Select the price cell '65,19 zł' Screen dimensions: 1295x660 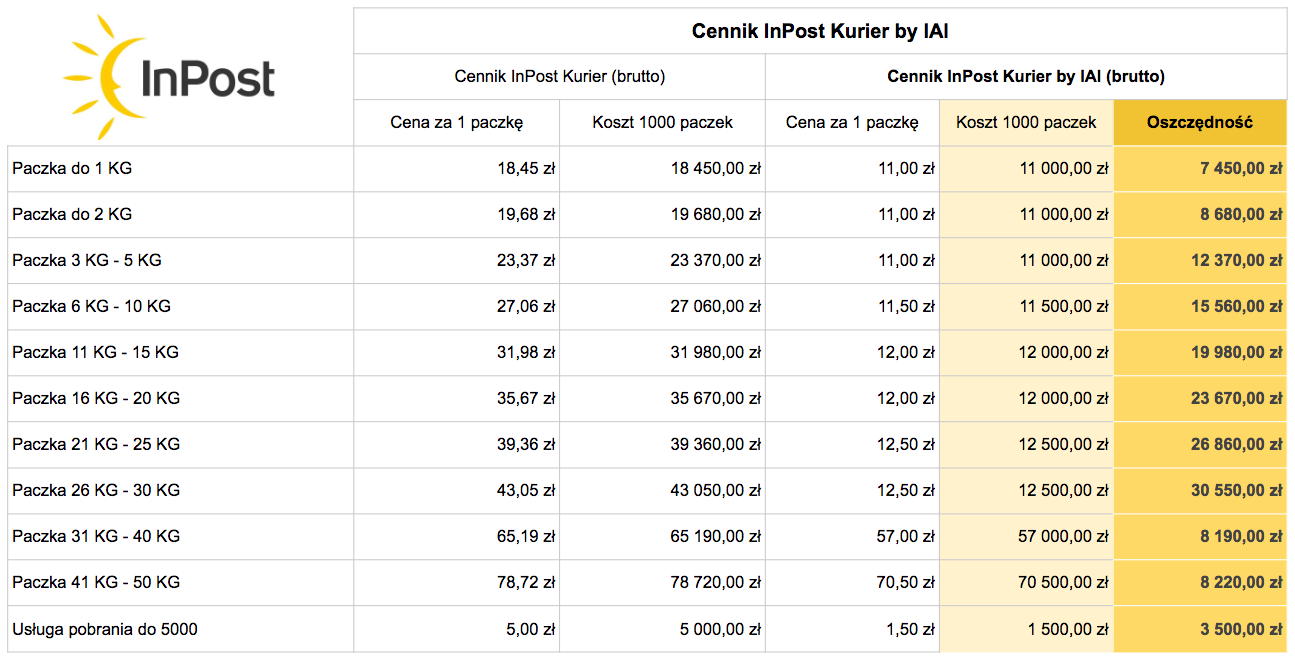tap(457, 537)
